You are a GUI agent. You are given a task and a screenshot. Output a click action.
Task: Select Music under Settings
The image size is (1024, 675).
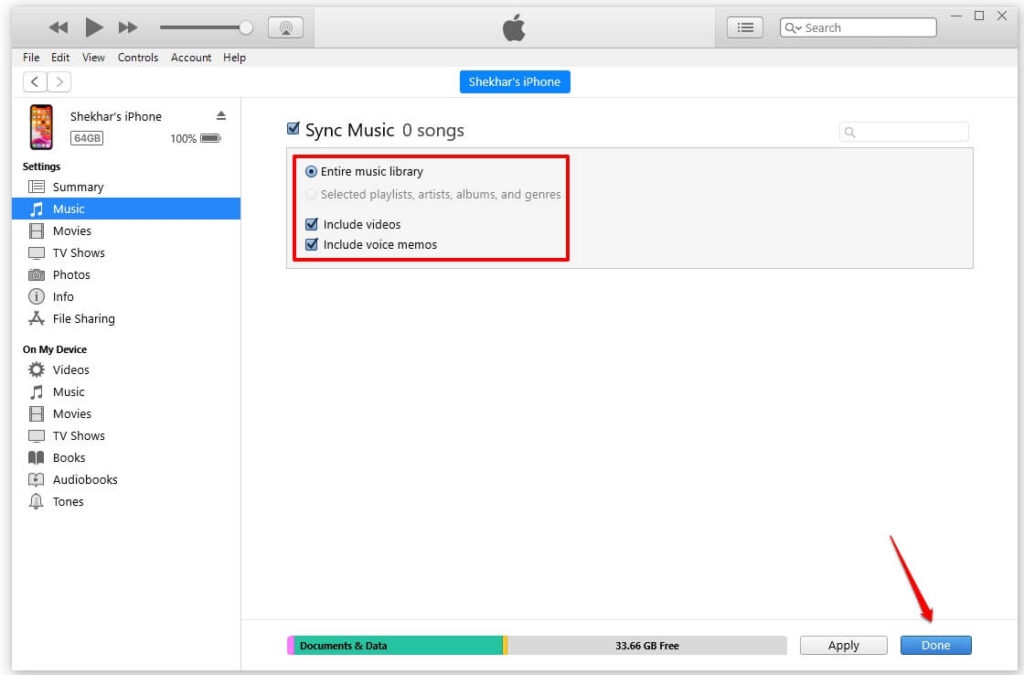tap(126, 209)
